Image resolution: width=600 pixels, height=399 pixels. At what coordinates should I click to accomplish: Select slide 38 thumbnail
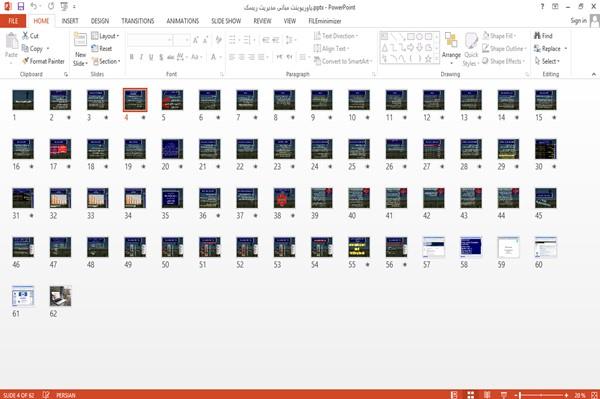(x=284, y=198)
